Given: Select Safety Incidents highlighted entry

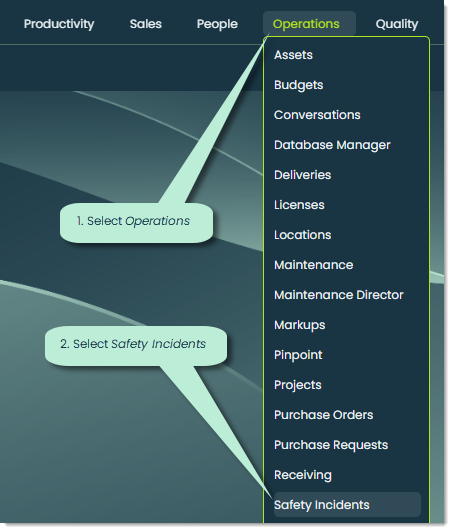Looking at the screenshot, I should coord(347,505).
